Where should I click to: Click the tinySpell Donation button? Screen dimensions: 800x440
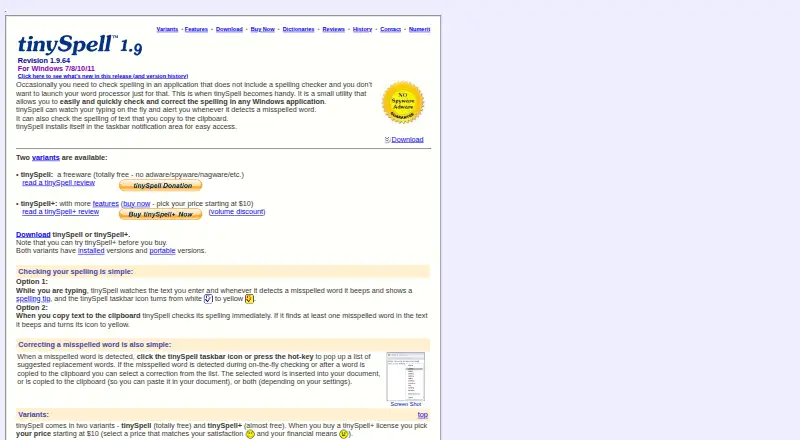[x=161, y=185]
